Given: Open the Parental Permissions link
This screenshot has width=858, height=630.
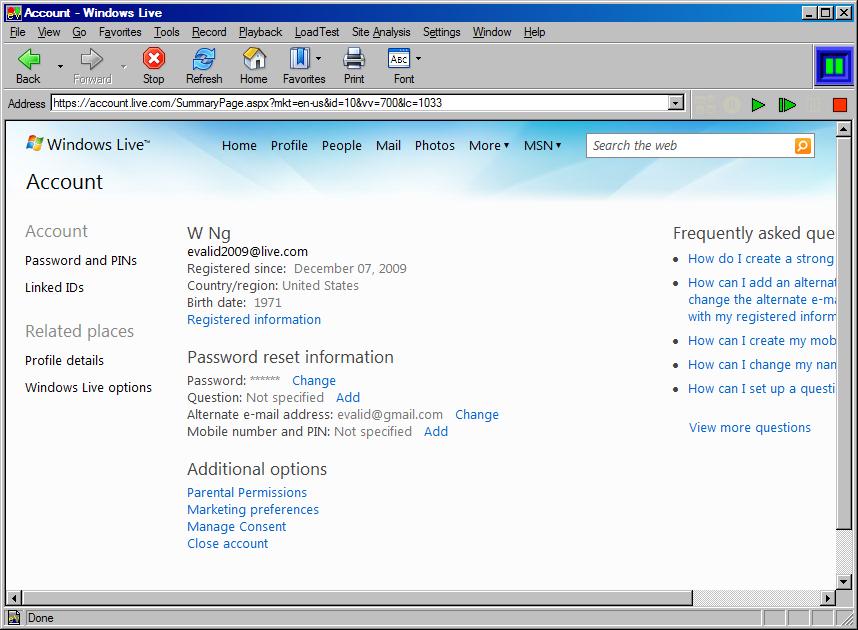Looking at the screenshot, I should pos(247,493).
